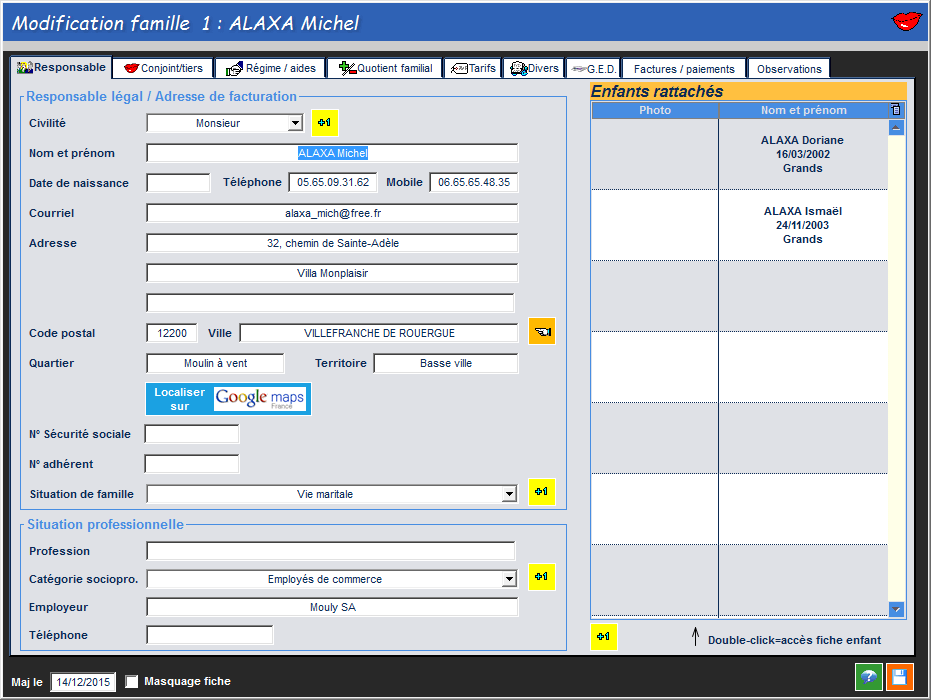
Task: Click the orange city lookup hand icon
Action: coord(542,332)
